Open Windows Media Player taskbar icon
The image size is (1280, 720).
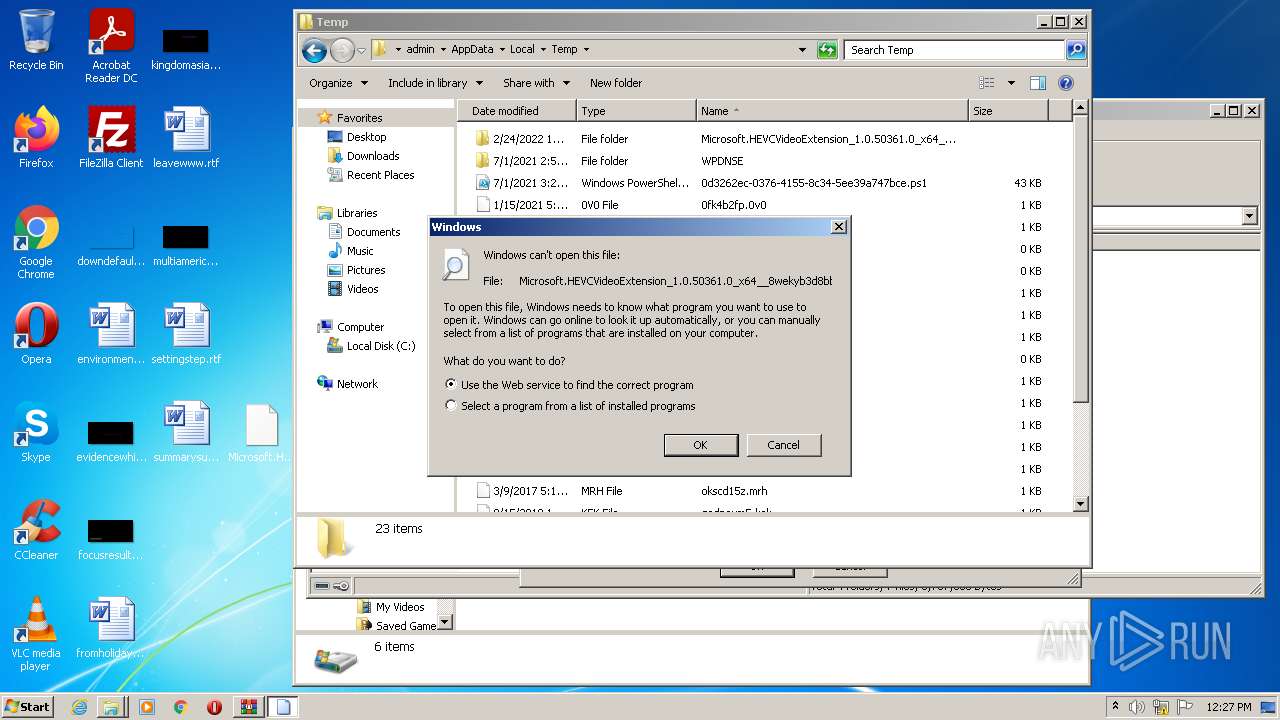[x=147, y=707]
